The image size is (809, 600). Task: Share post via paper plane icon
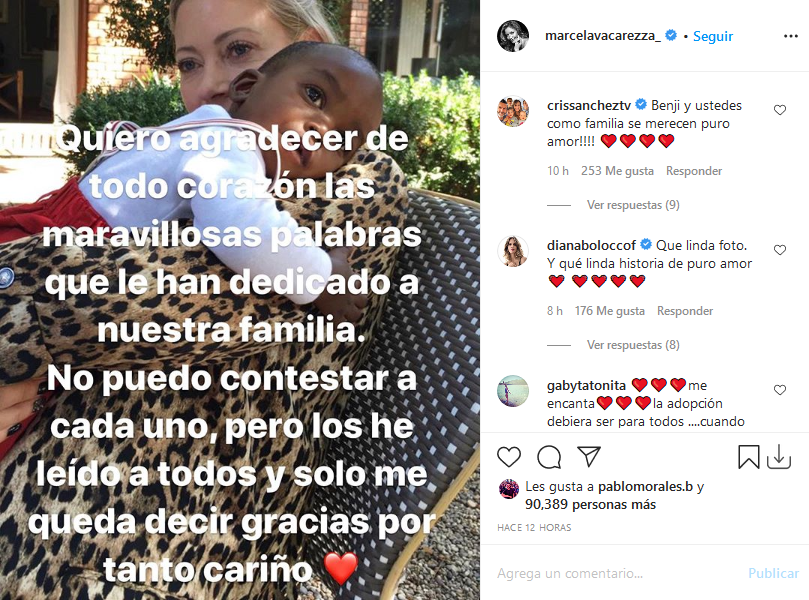(x=589, y=457)
